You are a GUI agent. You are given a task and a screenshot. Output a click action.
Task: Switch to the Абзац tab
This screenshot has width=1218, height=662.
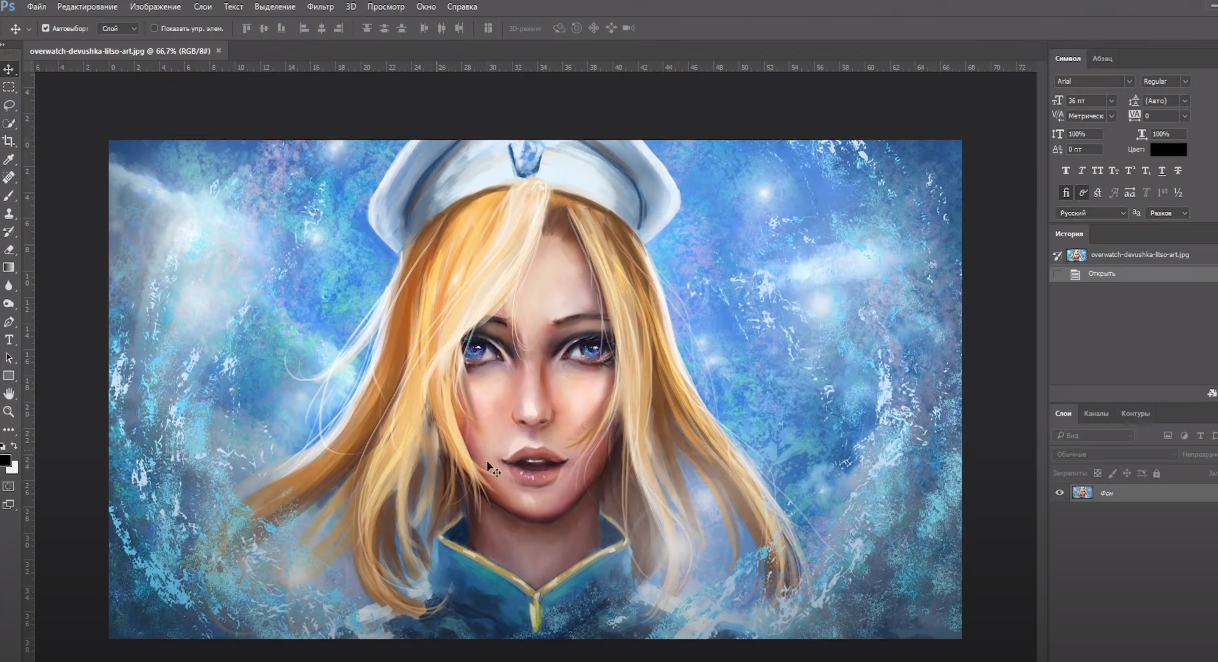click(x=1102, y=59)
